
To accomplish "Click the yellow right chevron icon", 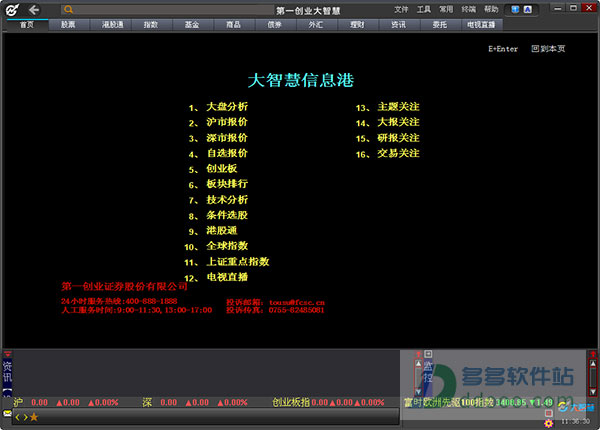I will [x=25, y=417].
